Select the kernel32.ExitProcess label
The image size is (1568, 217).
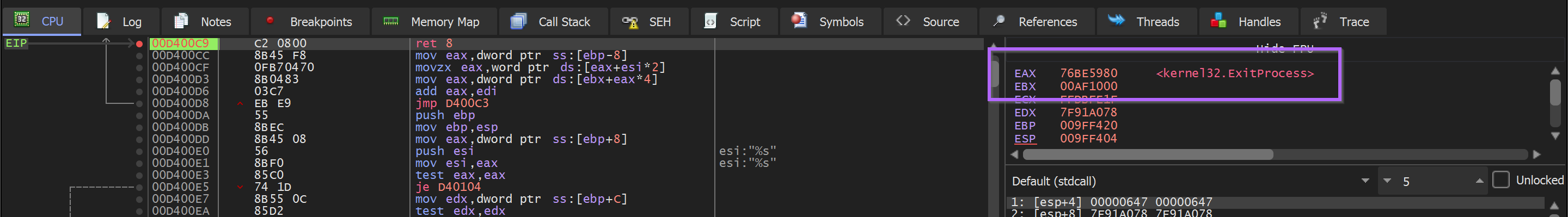click(x=1235, y=73)
